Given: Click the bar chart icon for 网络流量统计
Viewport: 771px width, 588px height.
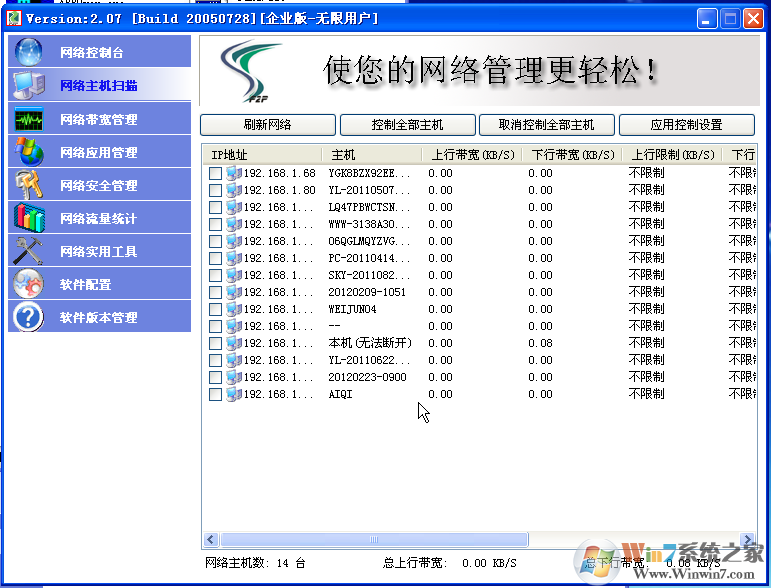Looking at the screenshot, I should pyautogui.click(x=29, y=218).
